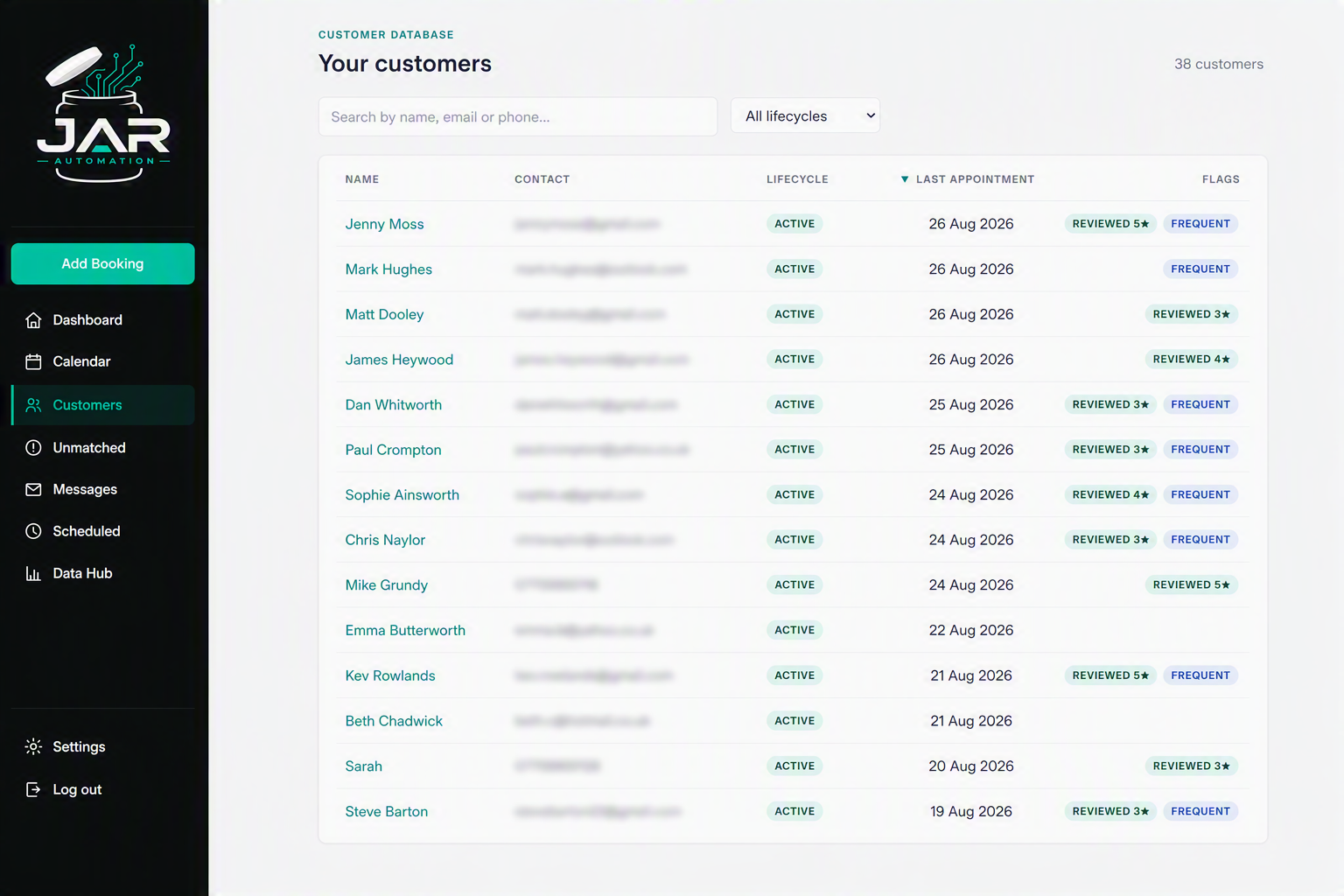Image resolution: width=1344 pixels, height=896 pixels.
Task: Click Matt Dooley's Reviewed 3★ flag
Action: [x=1191, y=314]
